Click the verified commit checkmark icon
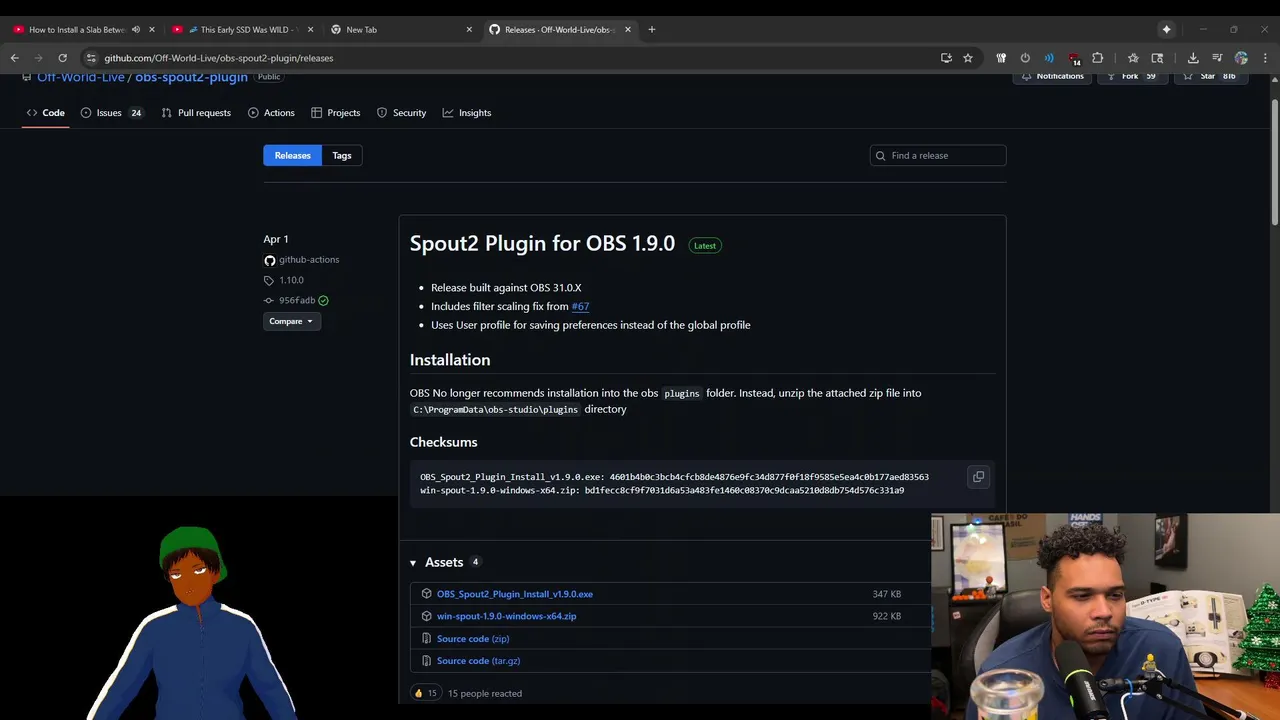This screenshot has width=1280, height=720. [323, 300]
